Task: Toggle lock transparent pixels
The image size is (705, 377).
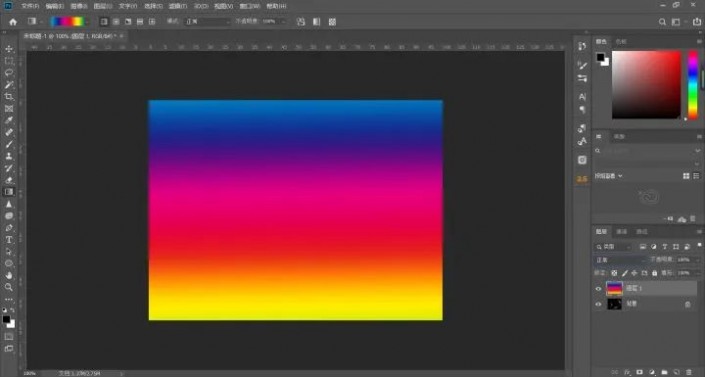Action: click(614, 273)
